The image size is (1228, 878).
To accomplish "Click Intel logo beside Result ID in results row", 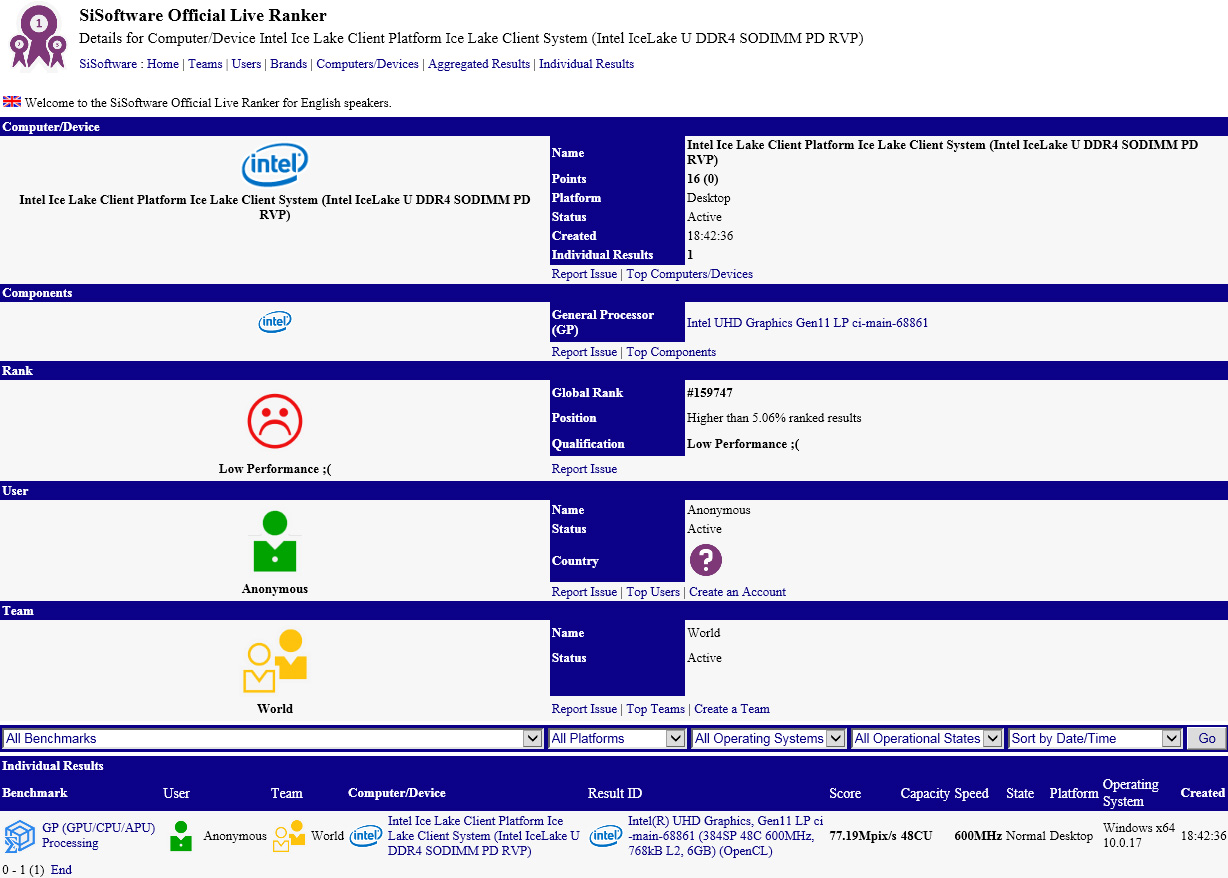I will pos(606,836).
